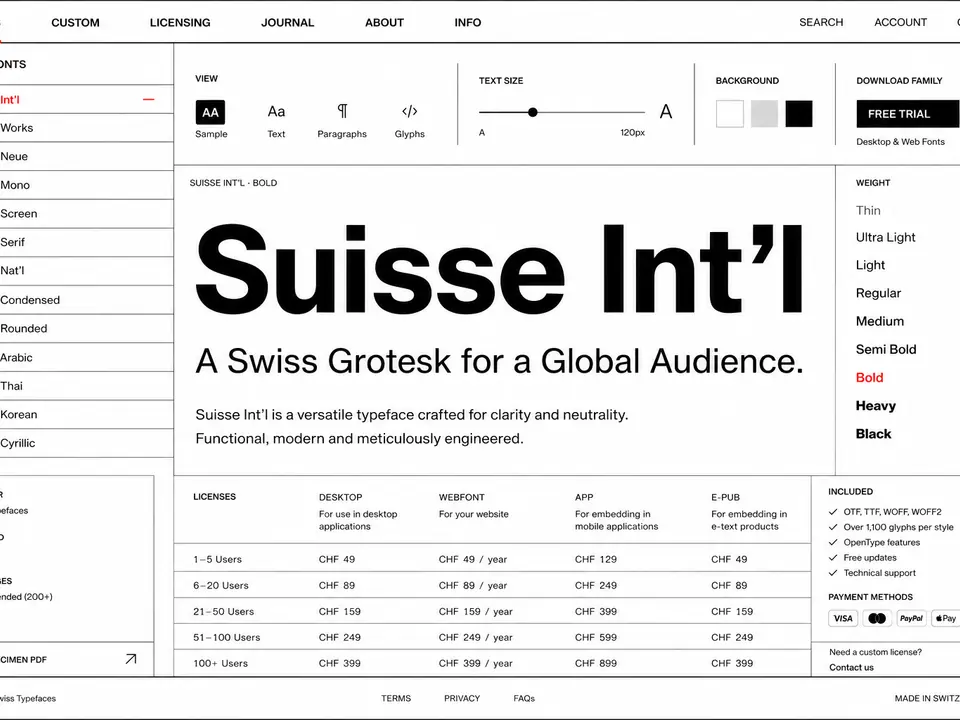Image resolution: width=960 pixels, height=720 pixels.
Task: Open the Licensing menu
Action: [180, 23]
